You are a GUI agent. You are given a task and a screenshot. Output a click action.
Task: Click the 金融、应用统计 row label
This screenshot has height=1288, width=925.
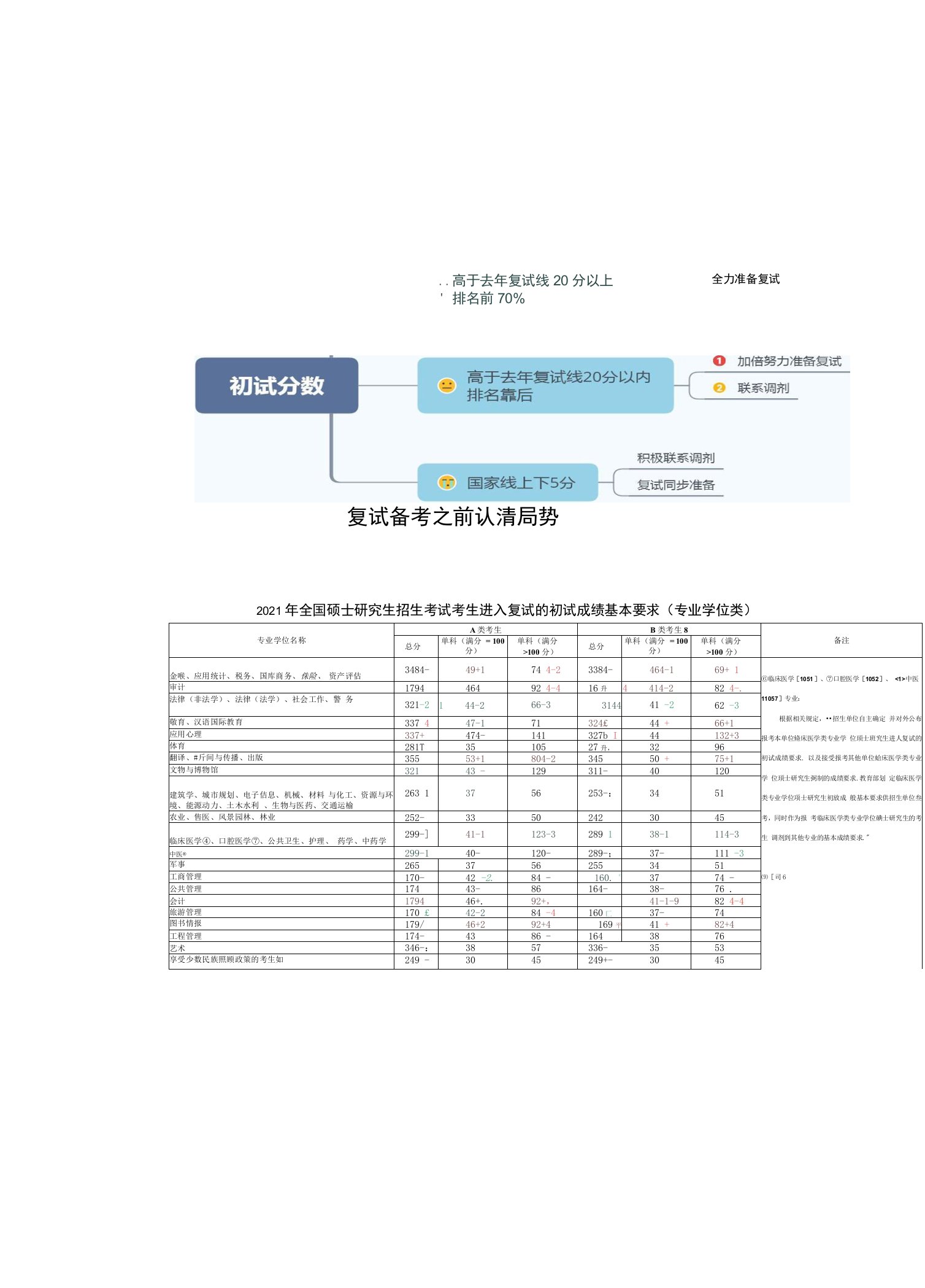click(x=265, y=676)
